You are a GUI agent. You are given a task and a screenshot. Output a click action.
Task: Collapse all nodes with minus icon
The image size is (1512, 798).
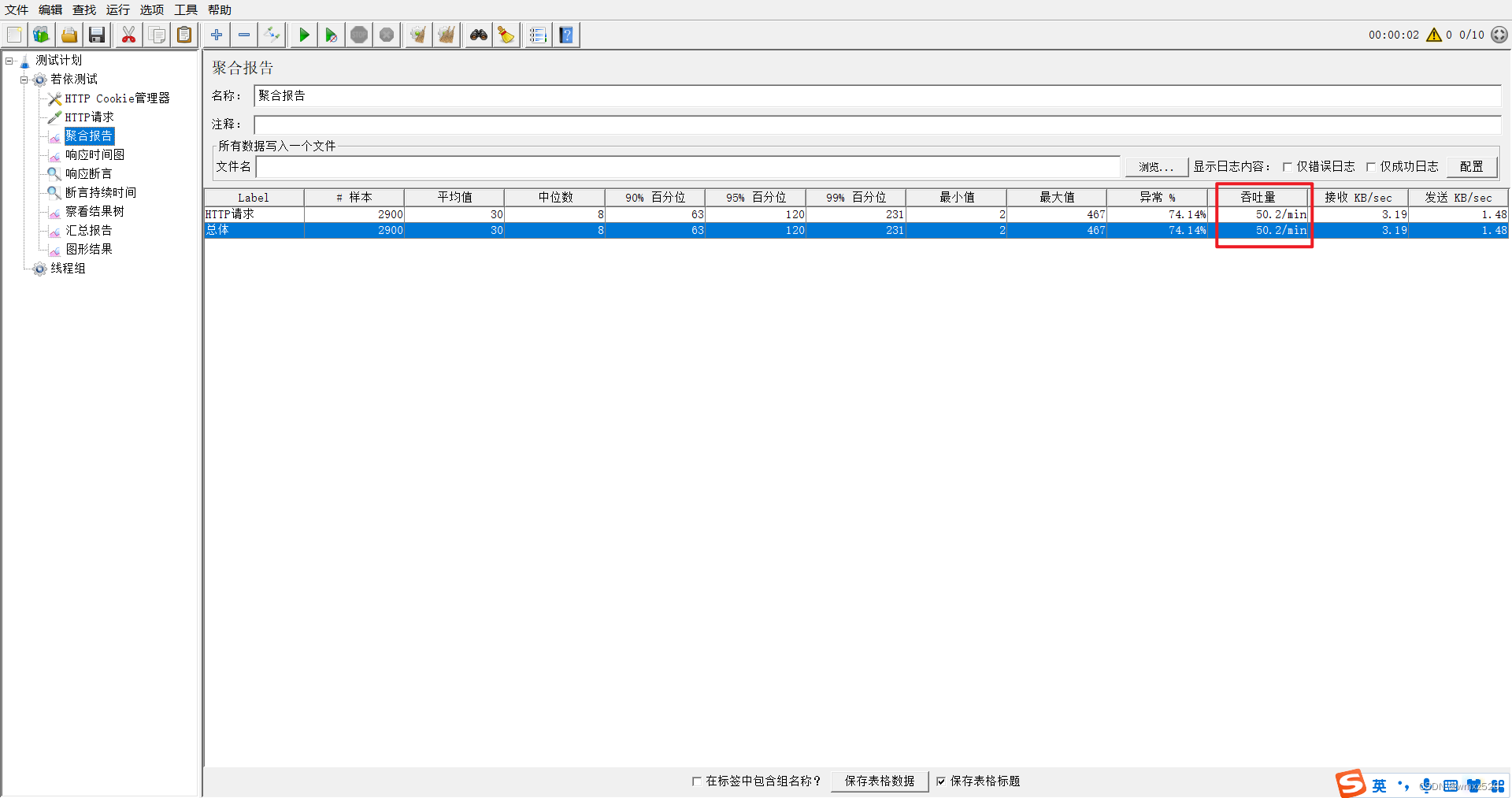244,35
